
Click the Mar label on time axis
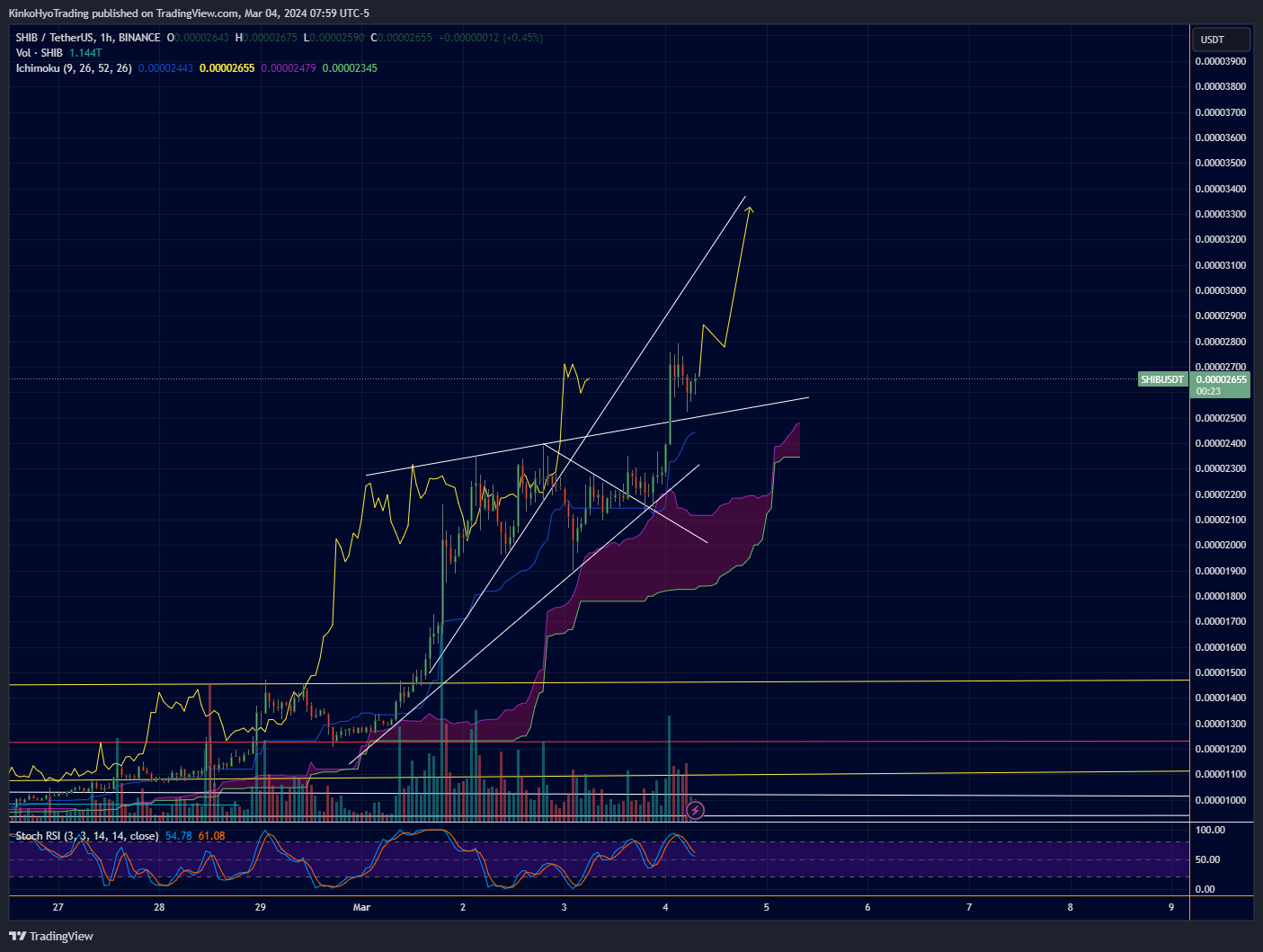[x=361, y=907]
